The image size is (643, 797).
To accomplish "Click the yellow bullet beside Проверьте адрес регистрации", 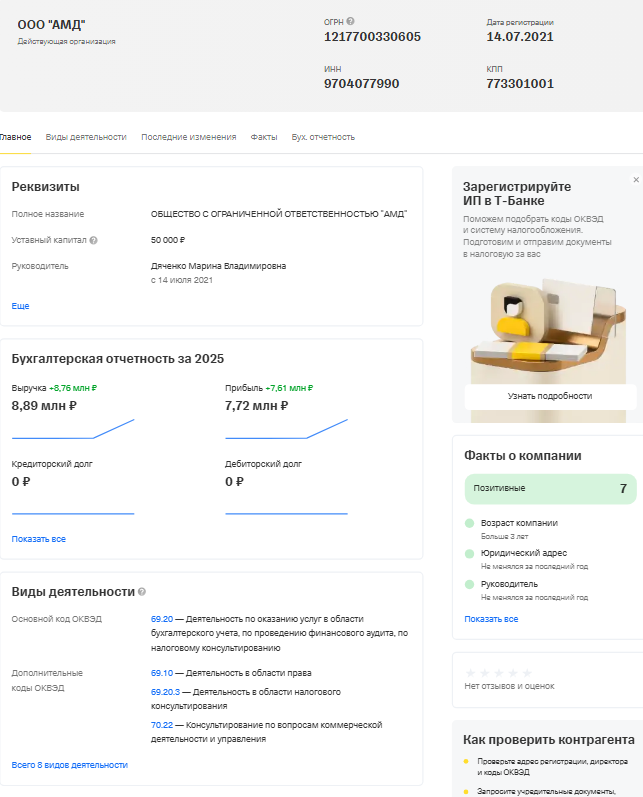I will coord(466,761).
